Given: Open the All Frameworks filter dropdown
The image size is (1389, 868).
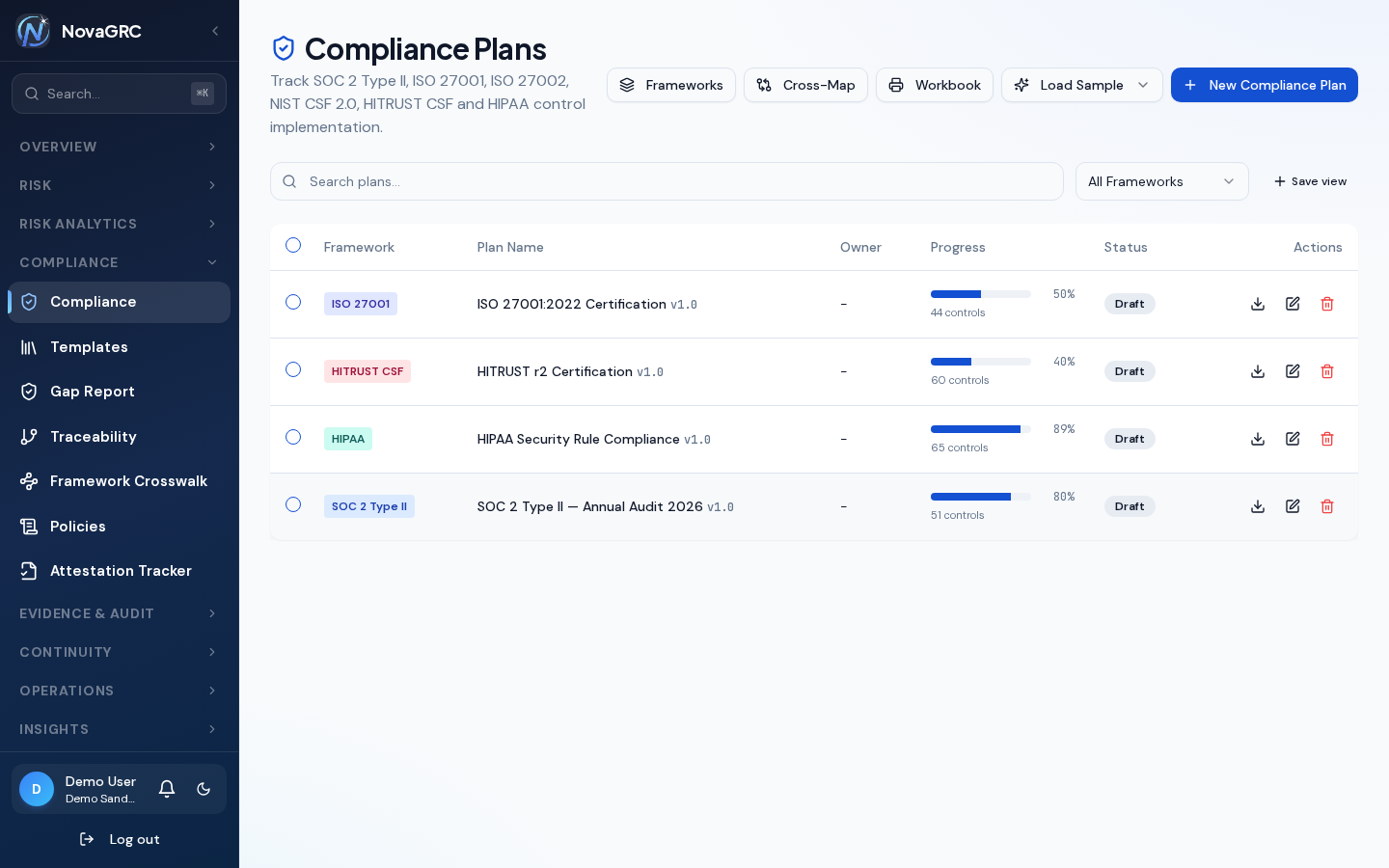Looking at the screenshot, I should [x=1162, y=181].
